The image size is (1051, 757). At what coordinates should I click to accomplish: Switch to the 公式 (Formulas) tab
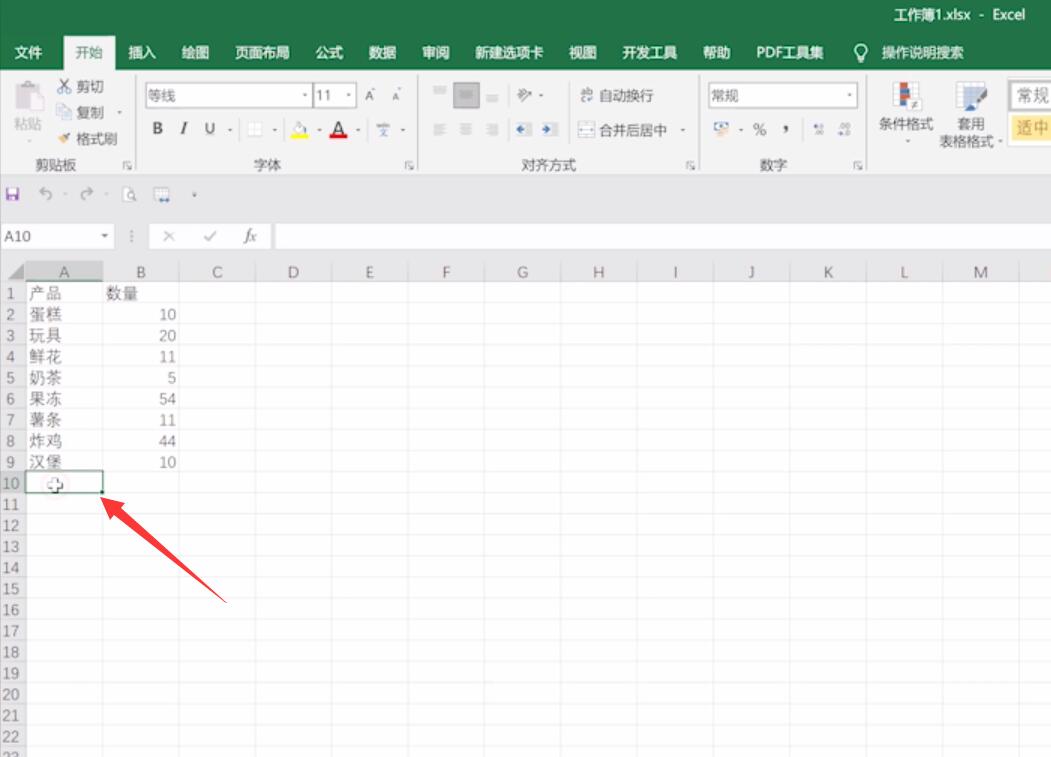click(x=329, y=53)
